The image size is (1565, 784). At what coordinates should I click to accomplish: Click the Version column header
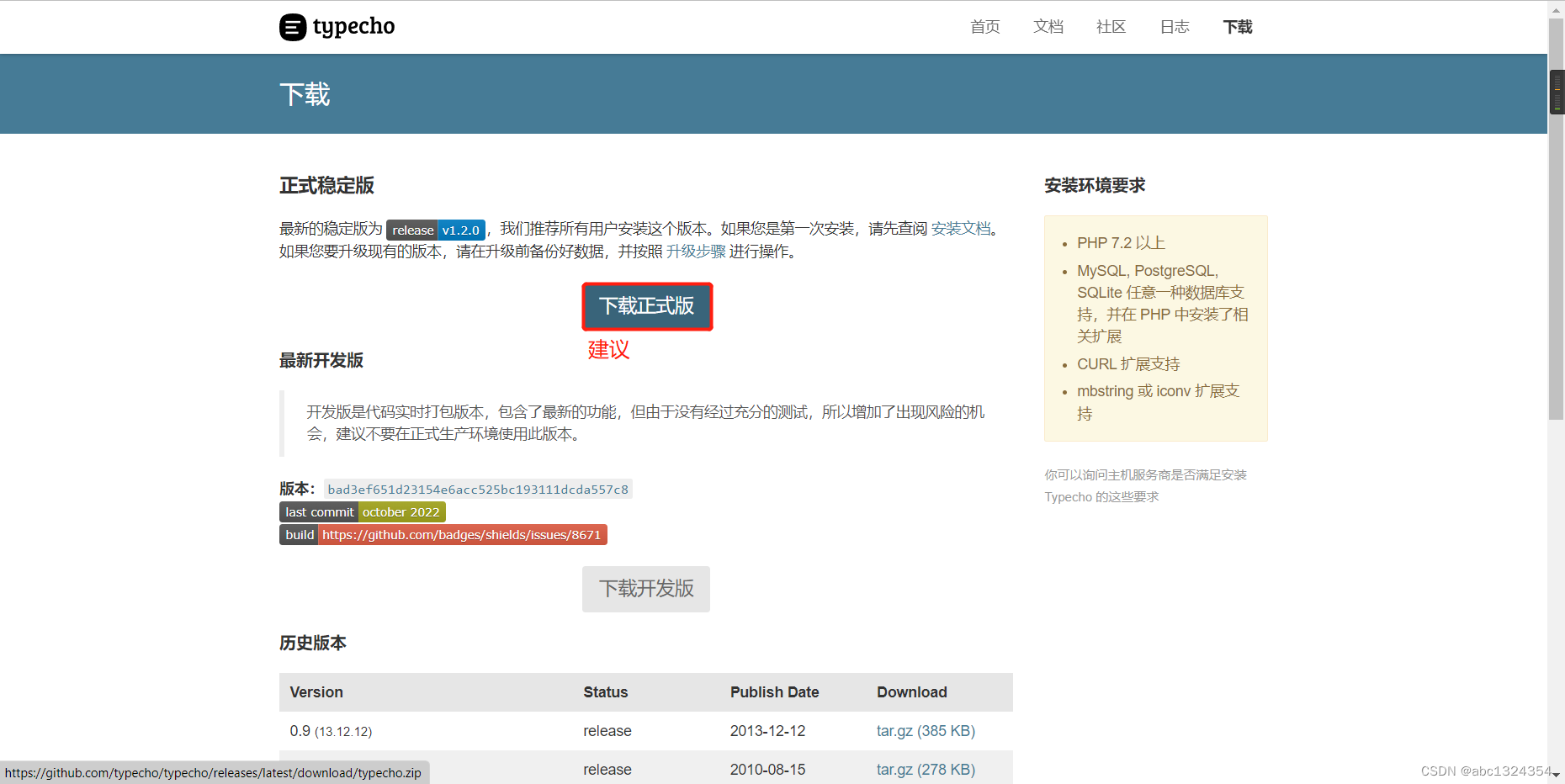(x=316, y=691)
